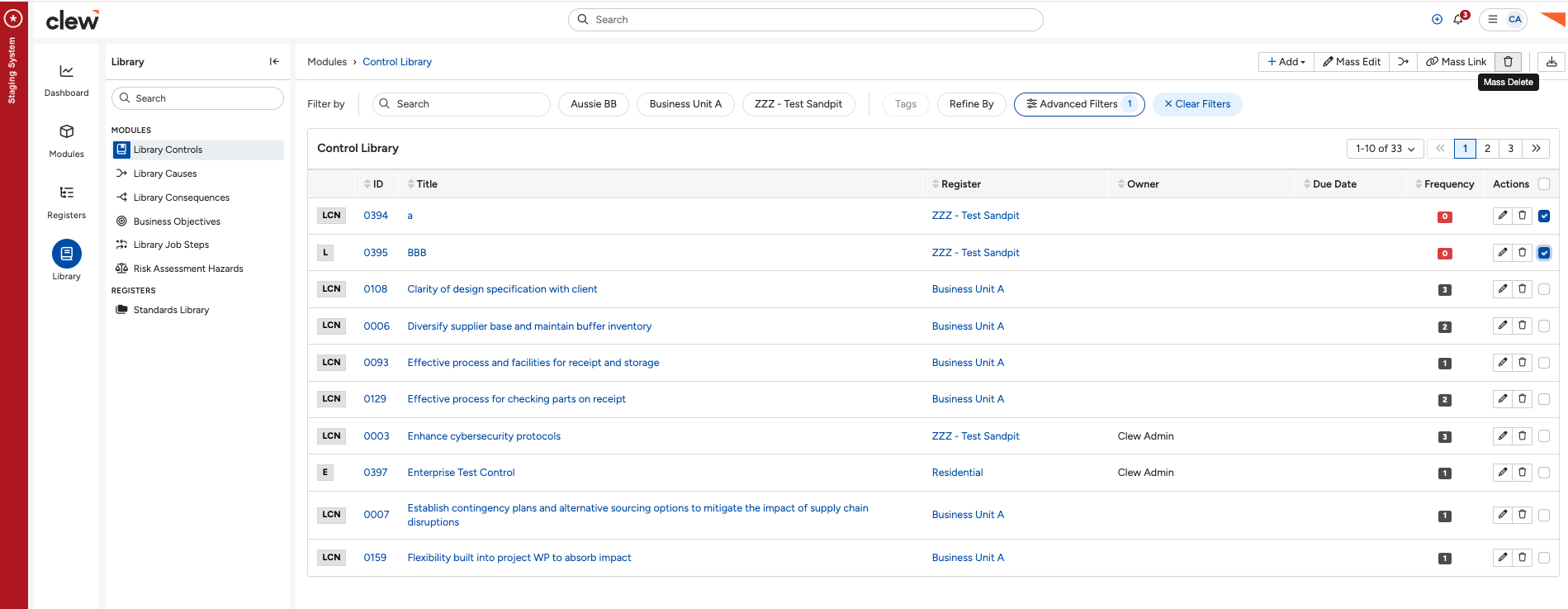Check the checkbox for control 0108
This screenshot has height=609, width=1568.
coord(1544,289)
